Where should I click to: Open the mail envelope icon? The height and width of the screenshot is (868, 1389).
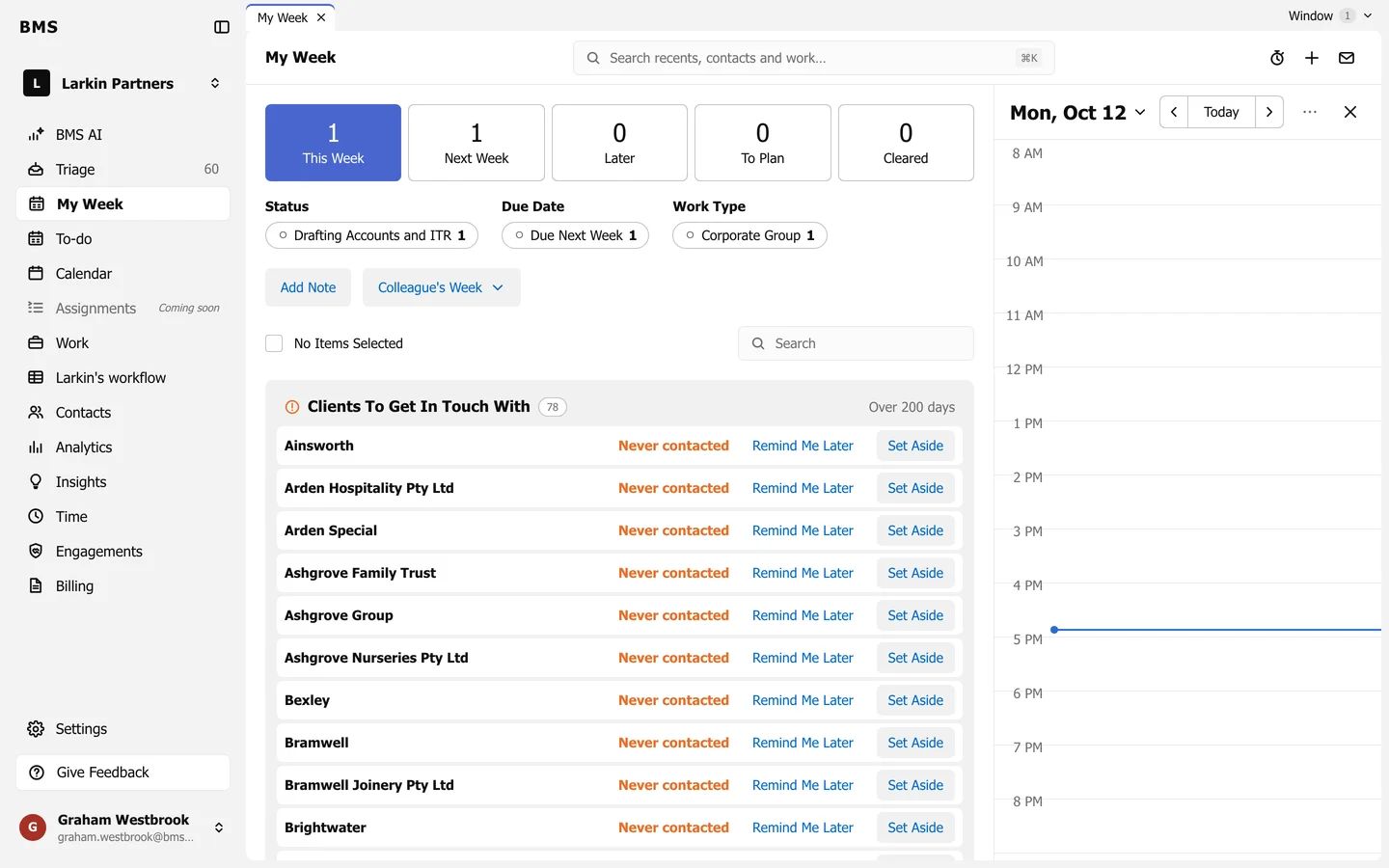click(x=1347, y=58)
